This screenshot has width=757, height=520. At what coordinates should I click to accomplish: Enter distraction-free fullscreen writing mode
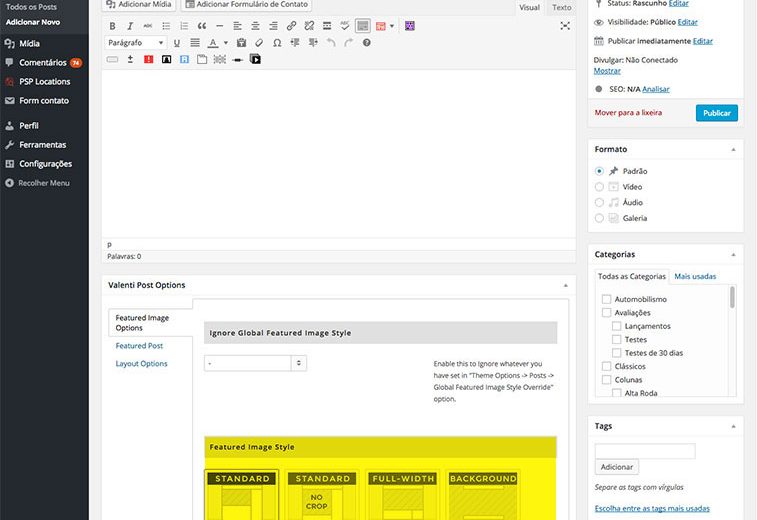click(x=565, y=26)
